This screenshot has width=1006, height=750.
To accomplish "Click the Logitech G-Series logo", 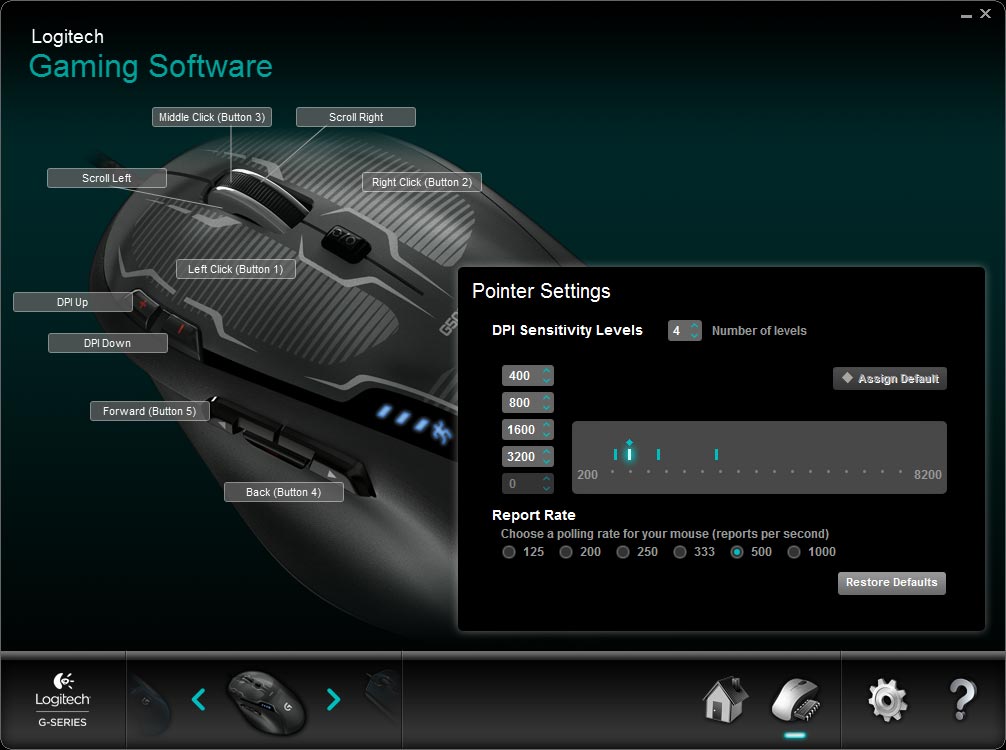I will (x=62, y=700).
